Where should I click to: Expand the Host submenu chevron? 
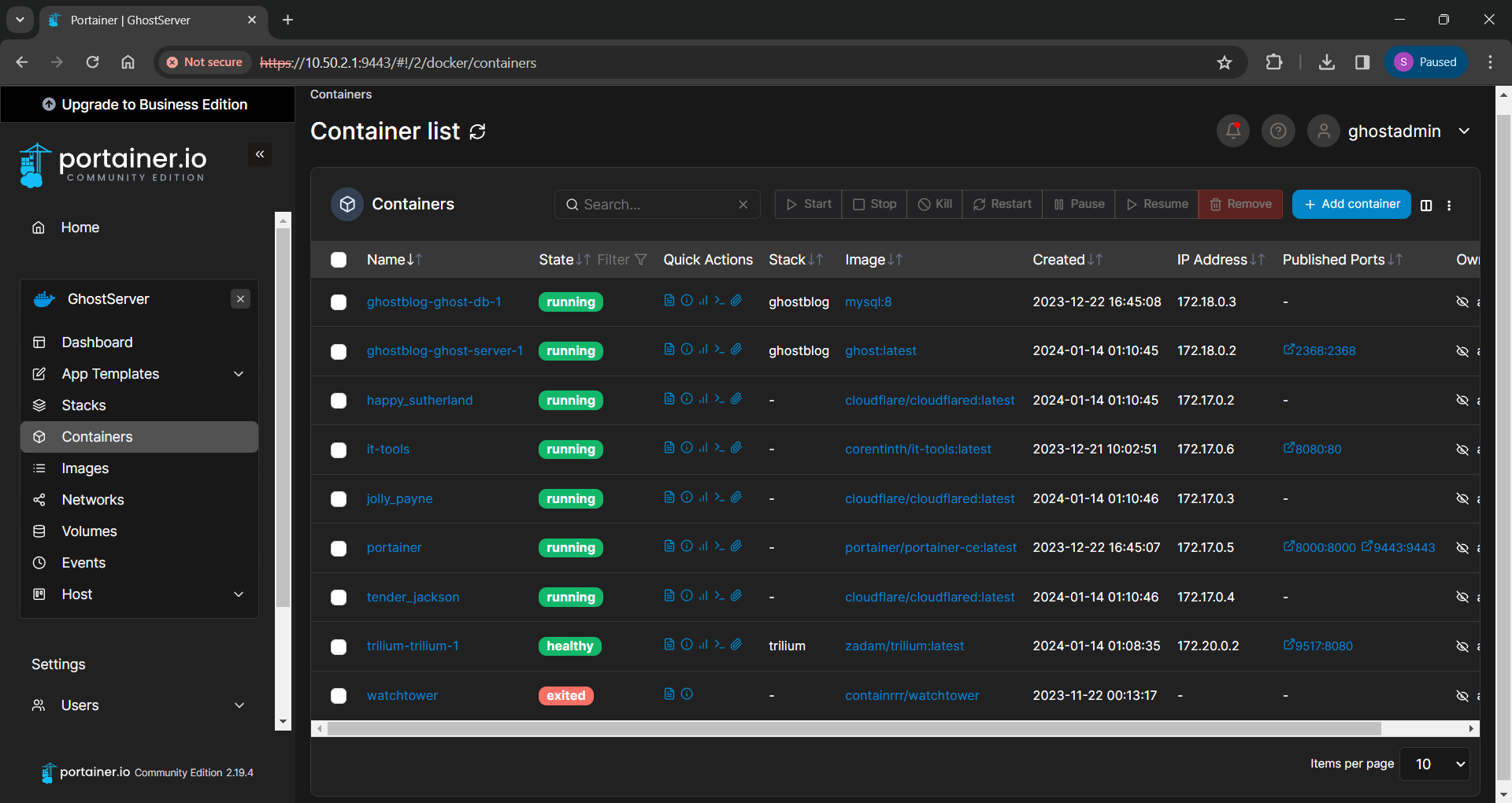239,594
